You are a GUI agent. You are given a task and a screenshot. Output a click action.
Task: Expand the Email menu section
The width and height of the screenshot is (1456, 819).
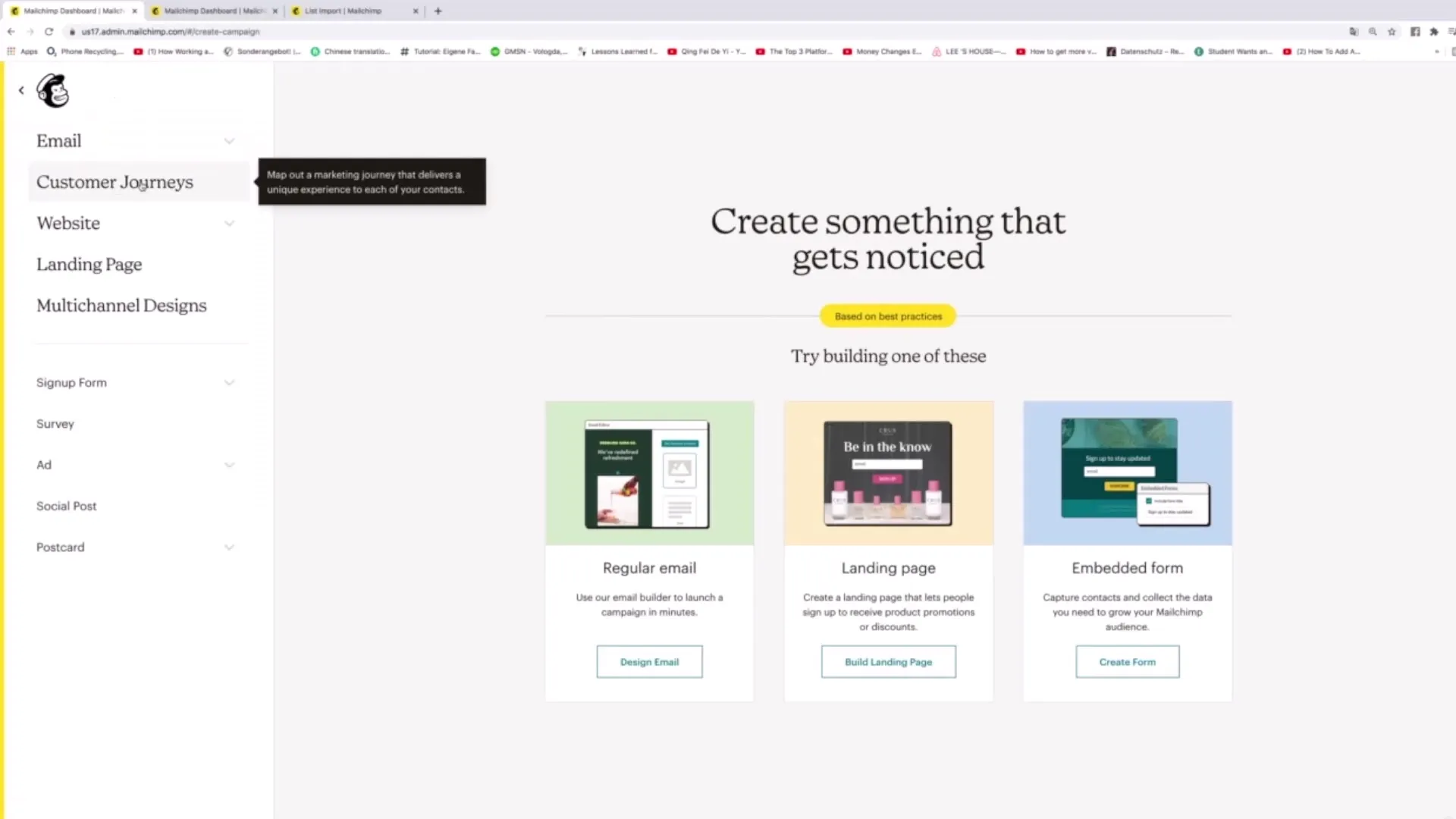(x=229, y=140)
